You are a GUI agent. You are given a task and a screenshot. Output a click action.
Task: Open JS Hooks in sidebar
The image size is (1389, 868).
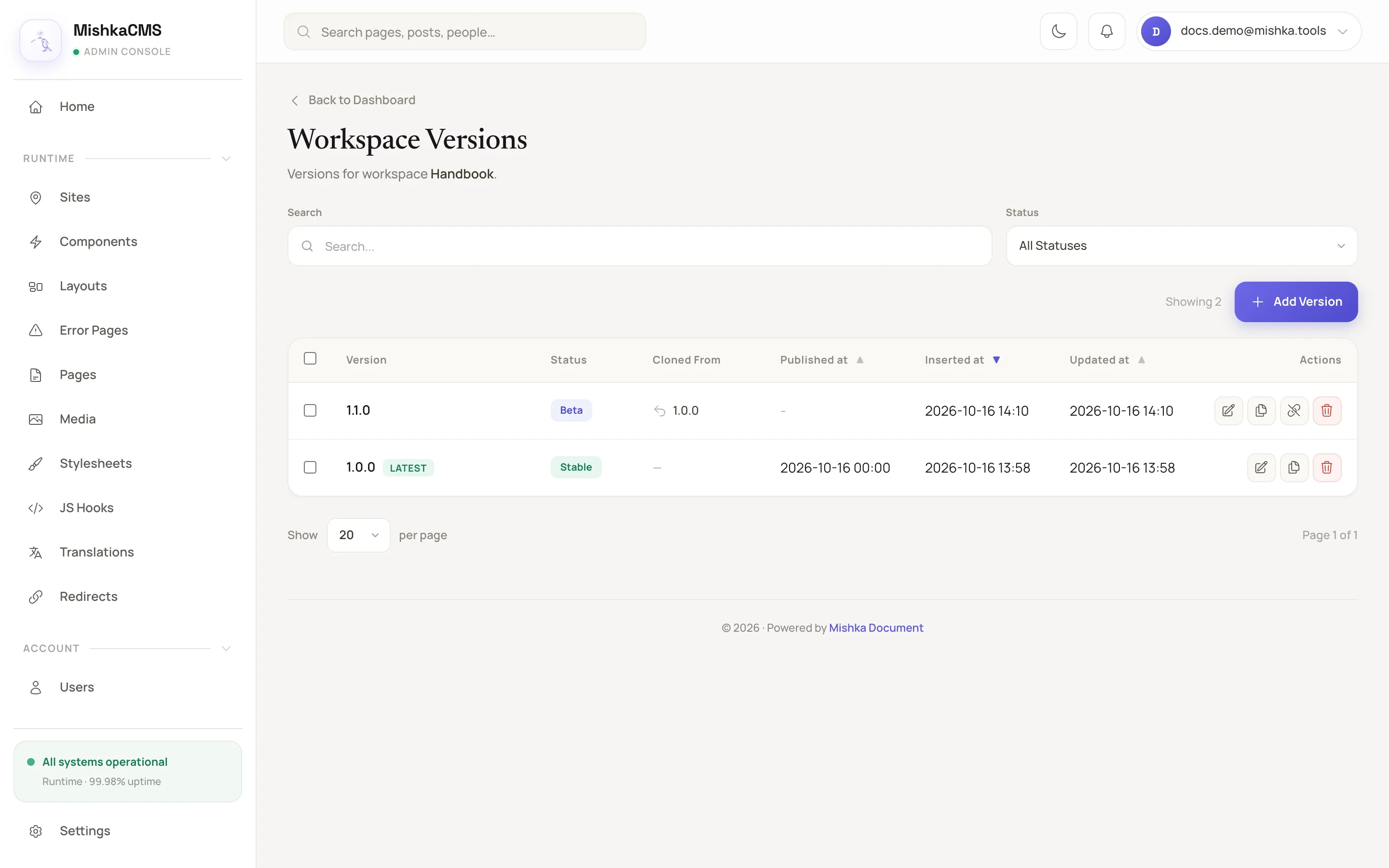(127, 508)
